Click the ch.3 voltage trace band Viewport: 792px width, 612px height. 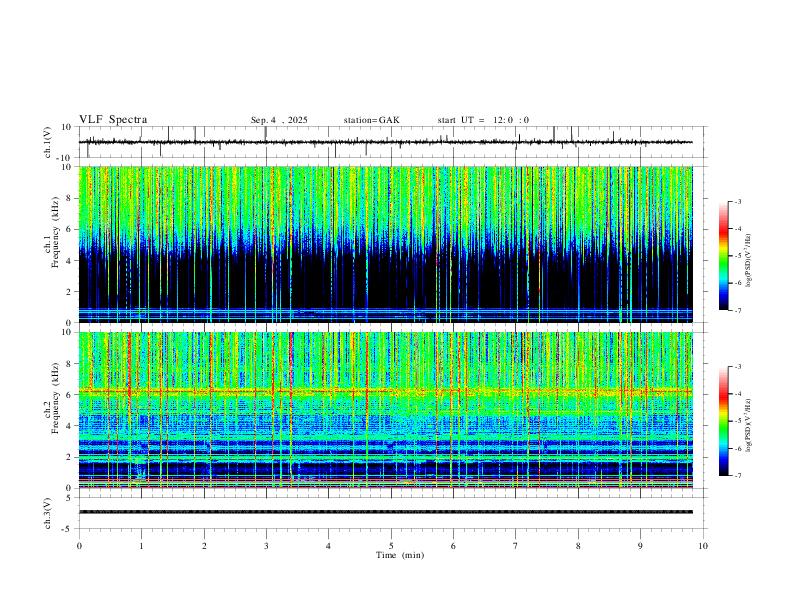pos(386,512)
